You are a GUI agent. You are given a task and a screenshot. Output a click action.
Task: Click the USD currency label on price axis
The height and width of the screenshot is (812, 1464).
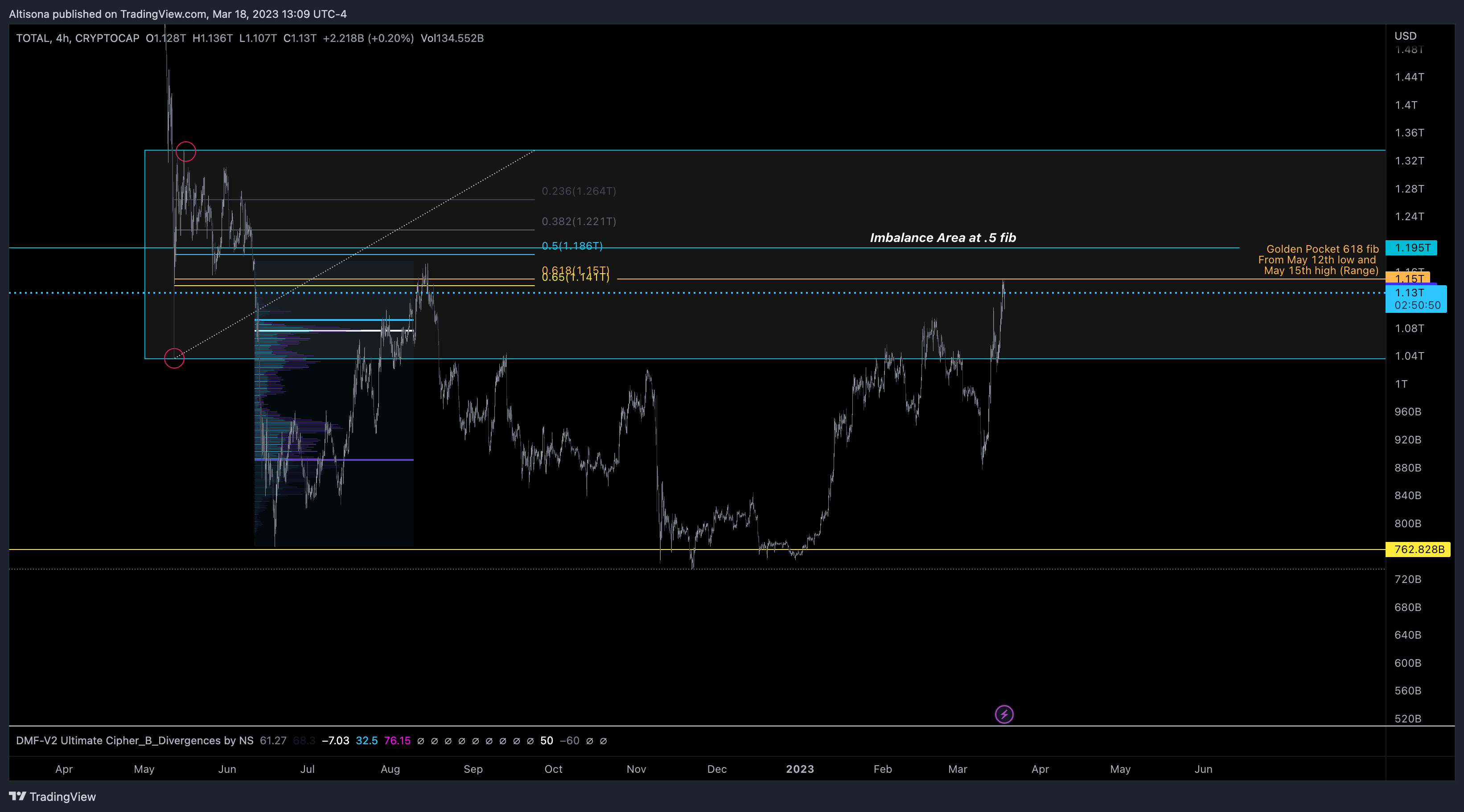1405,36
